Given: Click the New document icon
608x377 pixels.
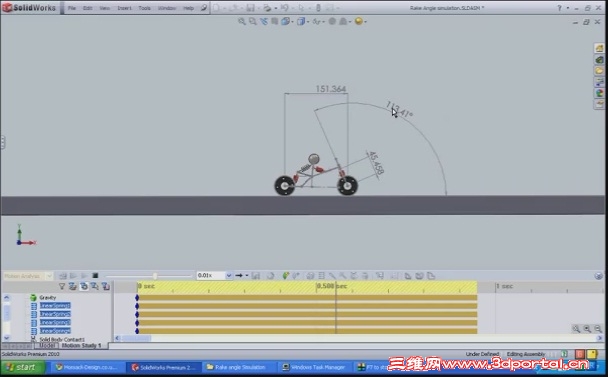Looking at the screenshot, I should 216,8.
